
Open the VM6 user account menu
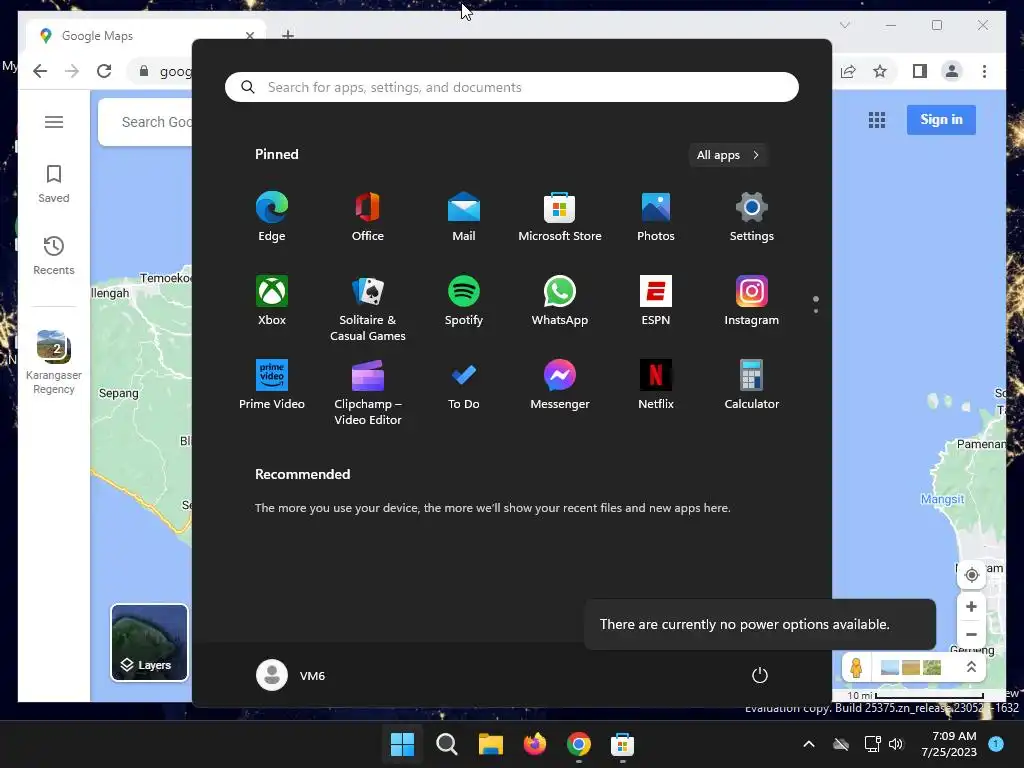291,675
